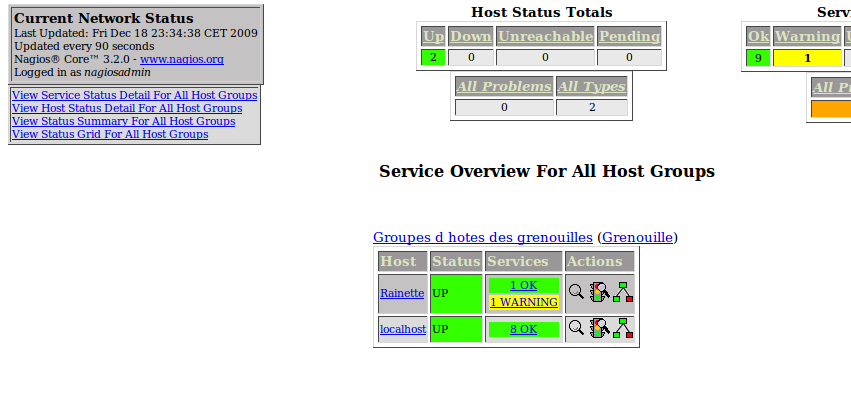
Task: Click the magnifying glass icon for localhost
Action: [576, 328]
